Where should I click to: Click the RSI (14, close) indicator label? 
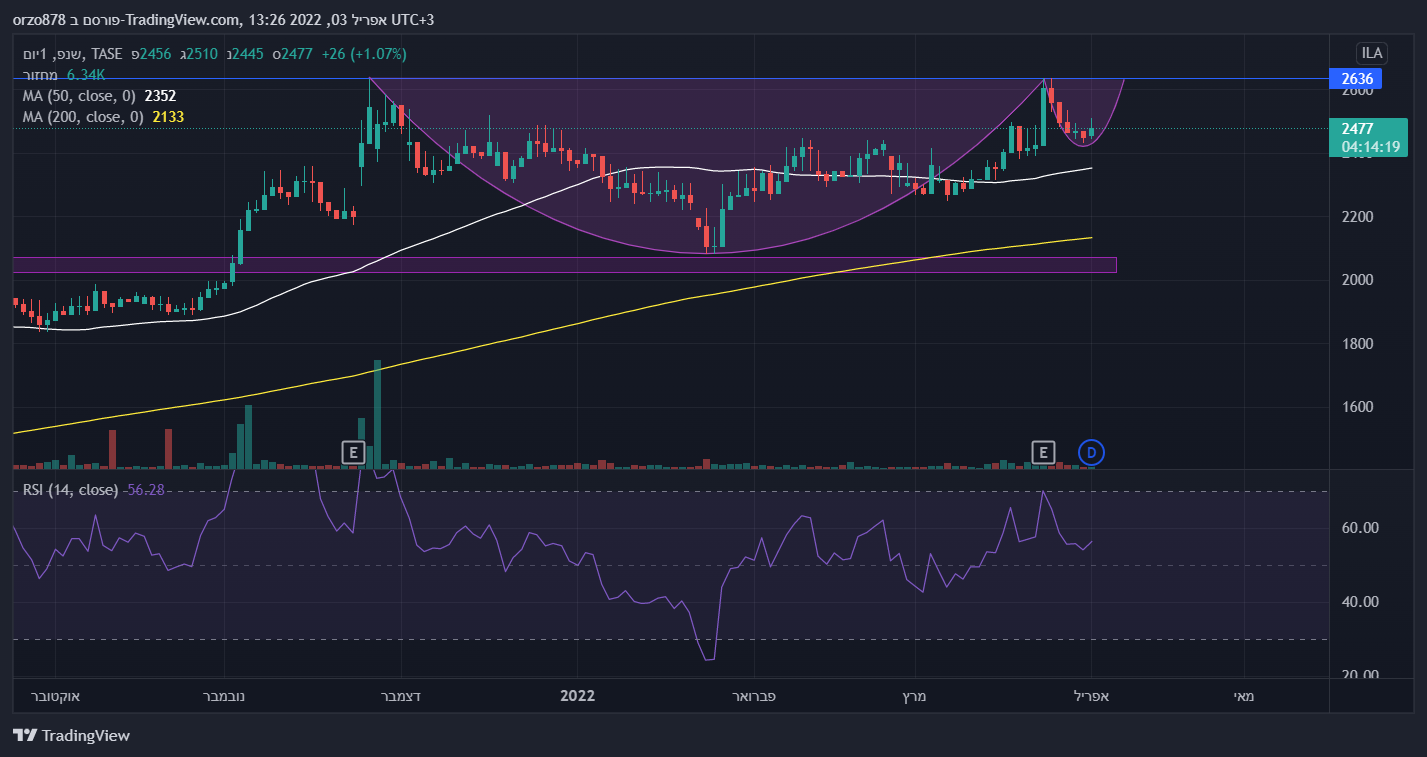click(x=70, y=490)
